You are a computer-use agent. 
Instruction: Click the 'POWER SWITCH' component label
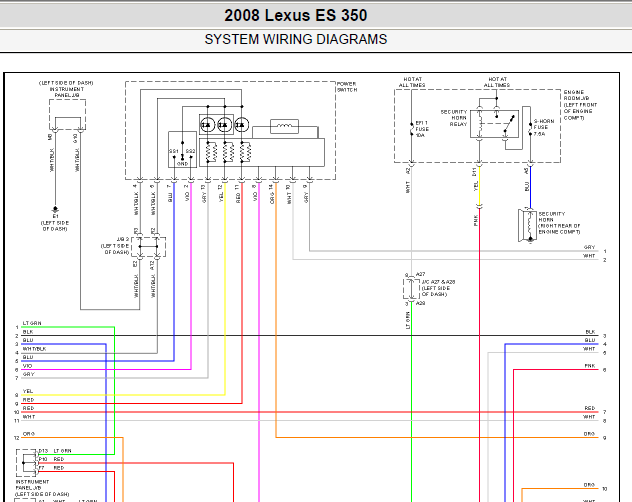tap(347, 87)
